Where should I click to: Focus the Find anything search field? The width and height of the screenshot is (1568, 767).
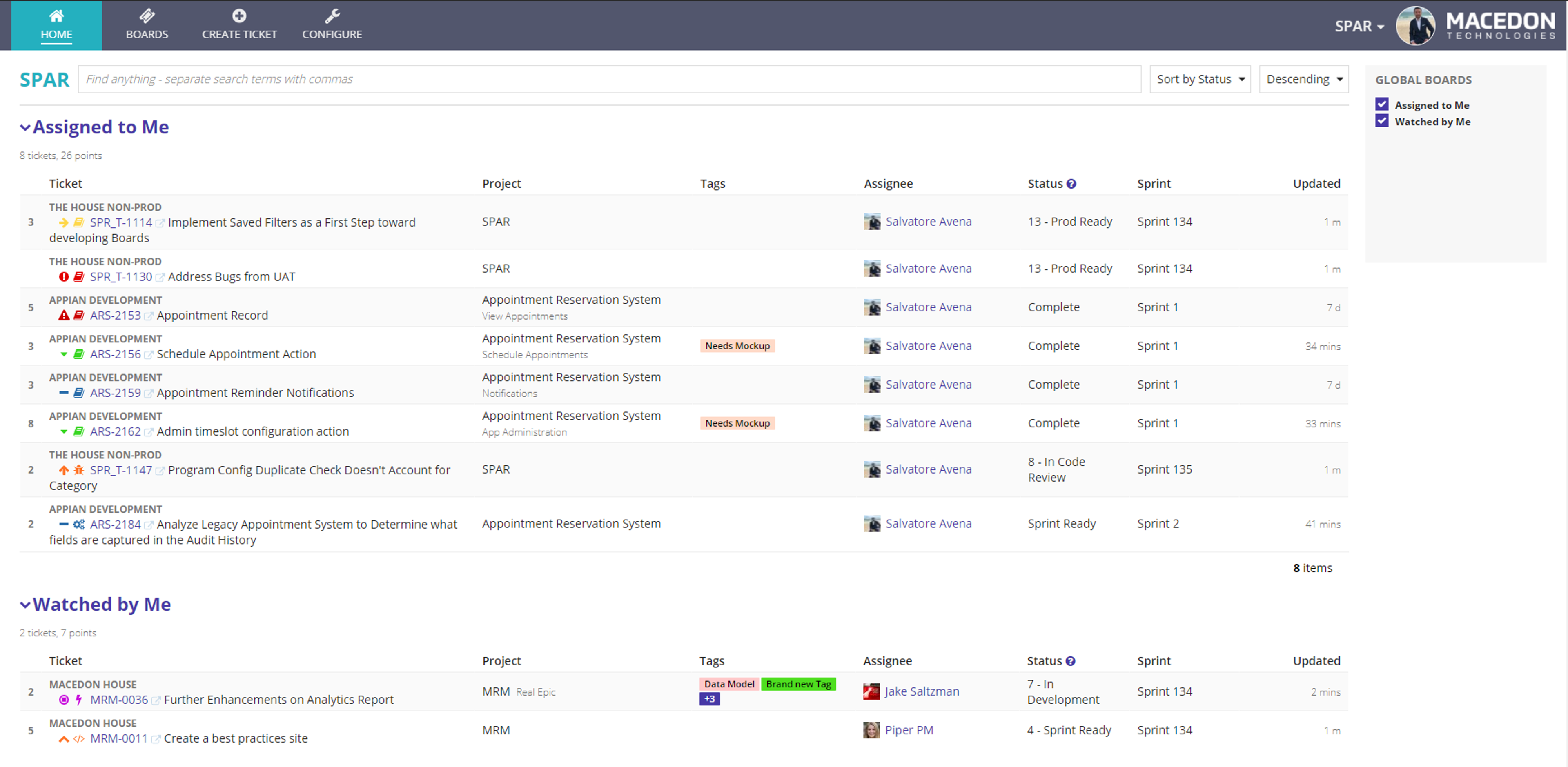tap(609, 79)
